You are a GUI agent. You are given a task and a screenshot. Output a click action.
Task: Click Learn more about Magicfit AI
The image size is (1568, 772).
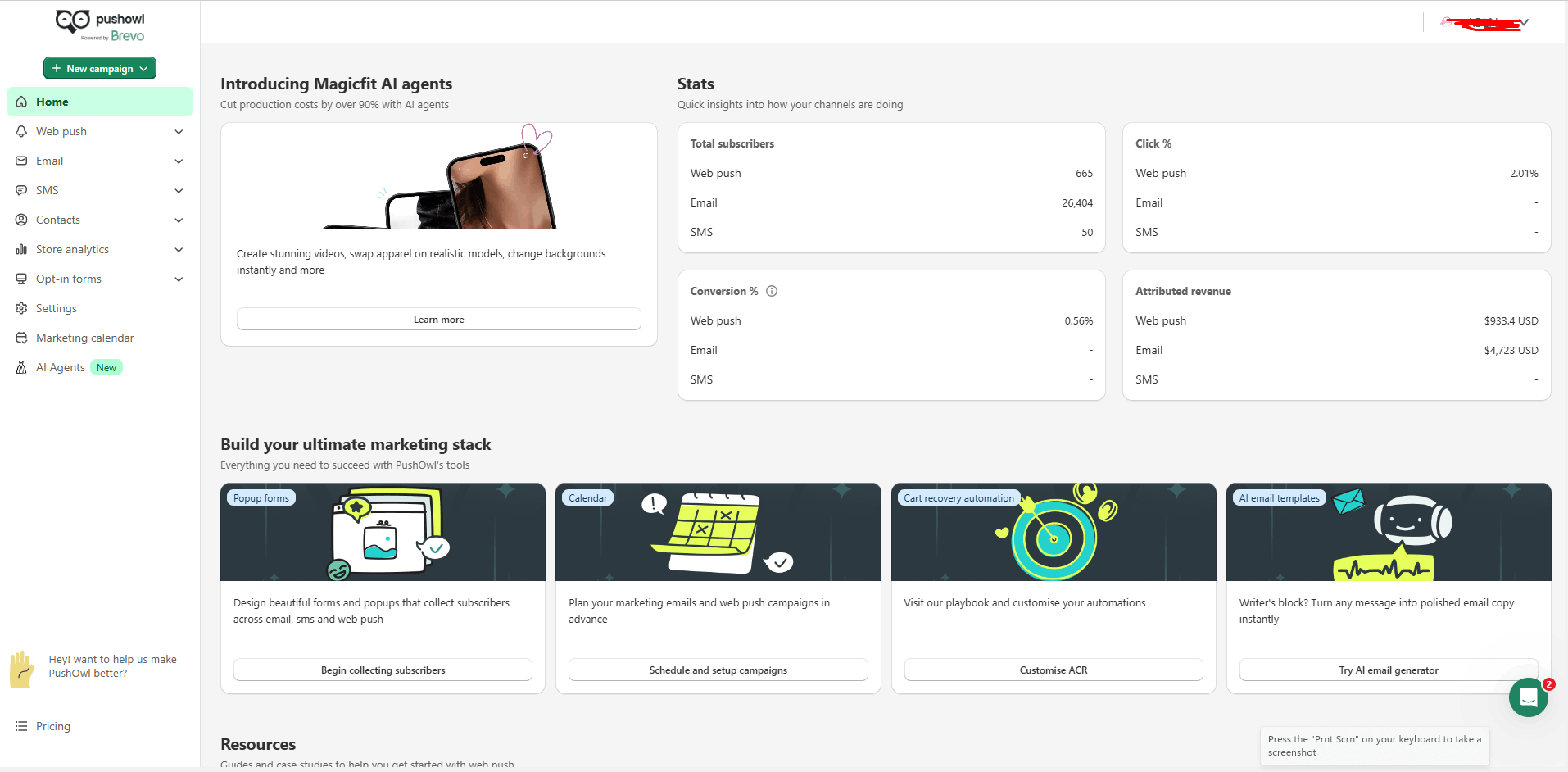[x=439, y=320]
